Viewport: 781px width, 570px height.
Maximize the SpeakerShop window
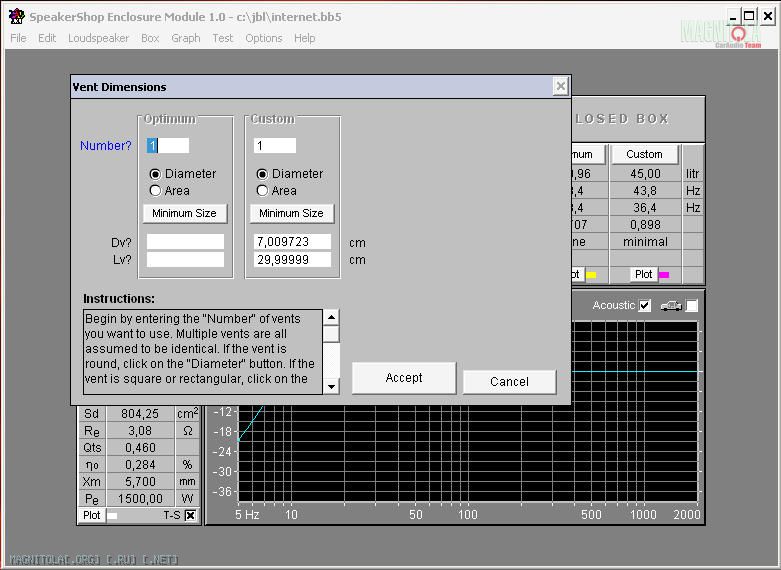[x=749, y=16]
